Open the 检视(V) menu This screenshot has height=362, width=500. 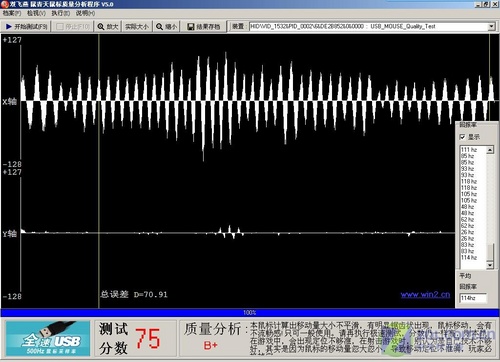tap(36, 13)
